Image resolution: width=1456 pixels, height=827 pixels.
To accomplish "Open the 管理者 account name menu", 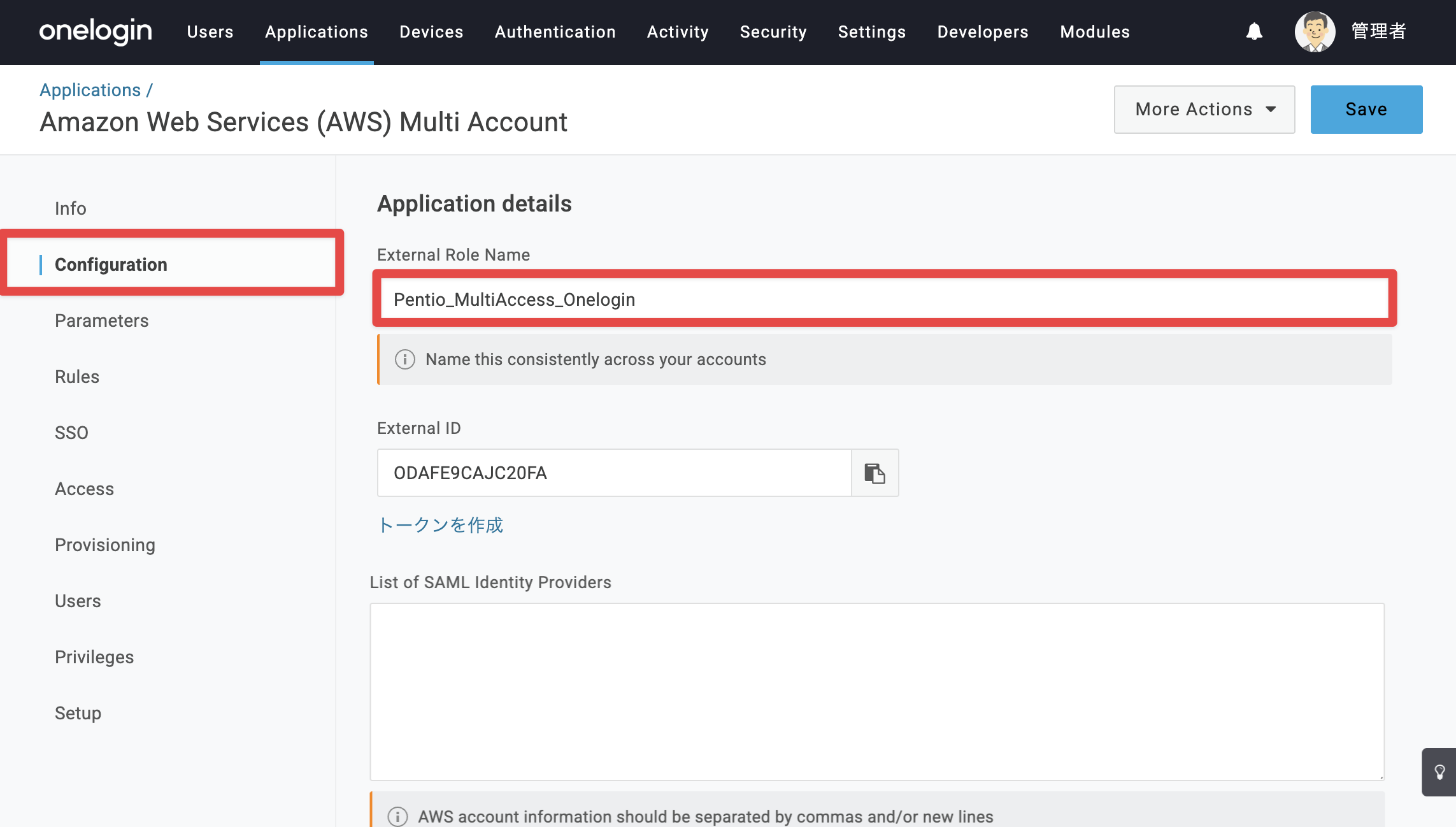I will pos(1379,31).
